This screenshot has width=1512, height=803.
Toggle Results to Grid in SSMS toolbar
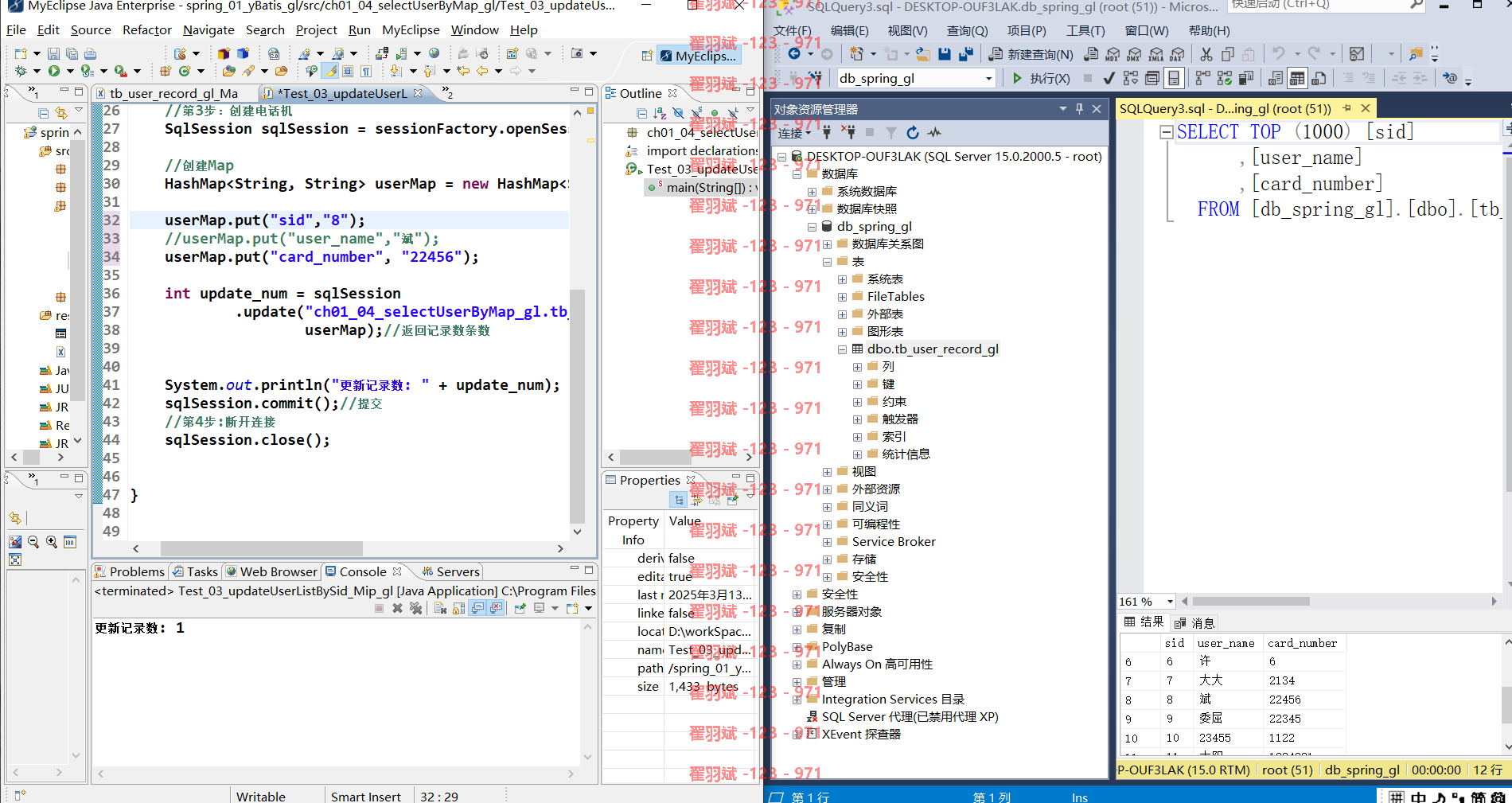point(1297,78)
